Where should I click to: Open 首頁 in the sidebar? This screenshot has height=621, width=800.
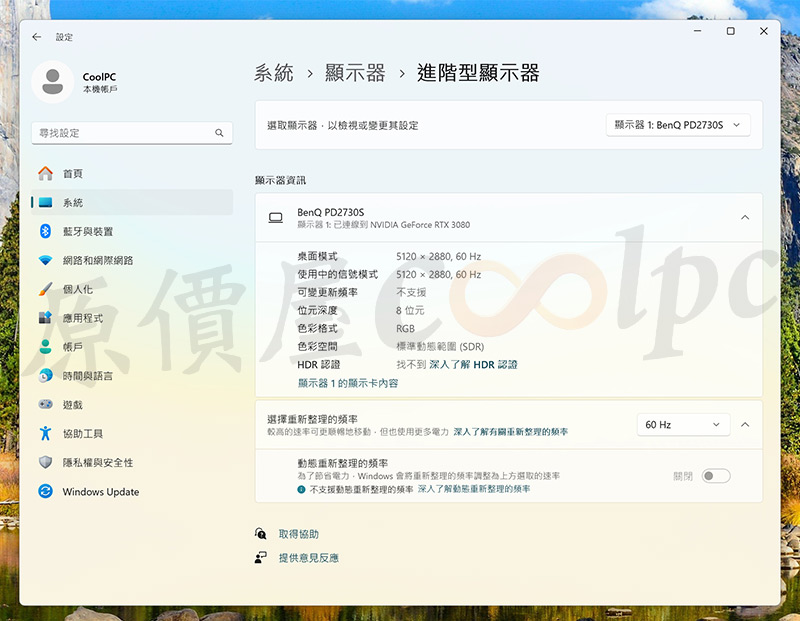(x=132, y=173)
